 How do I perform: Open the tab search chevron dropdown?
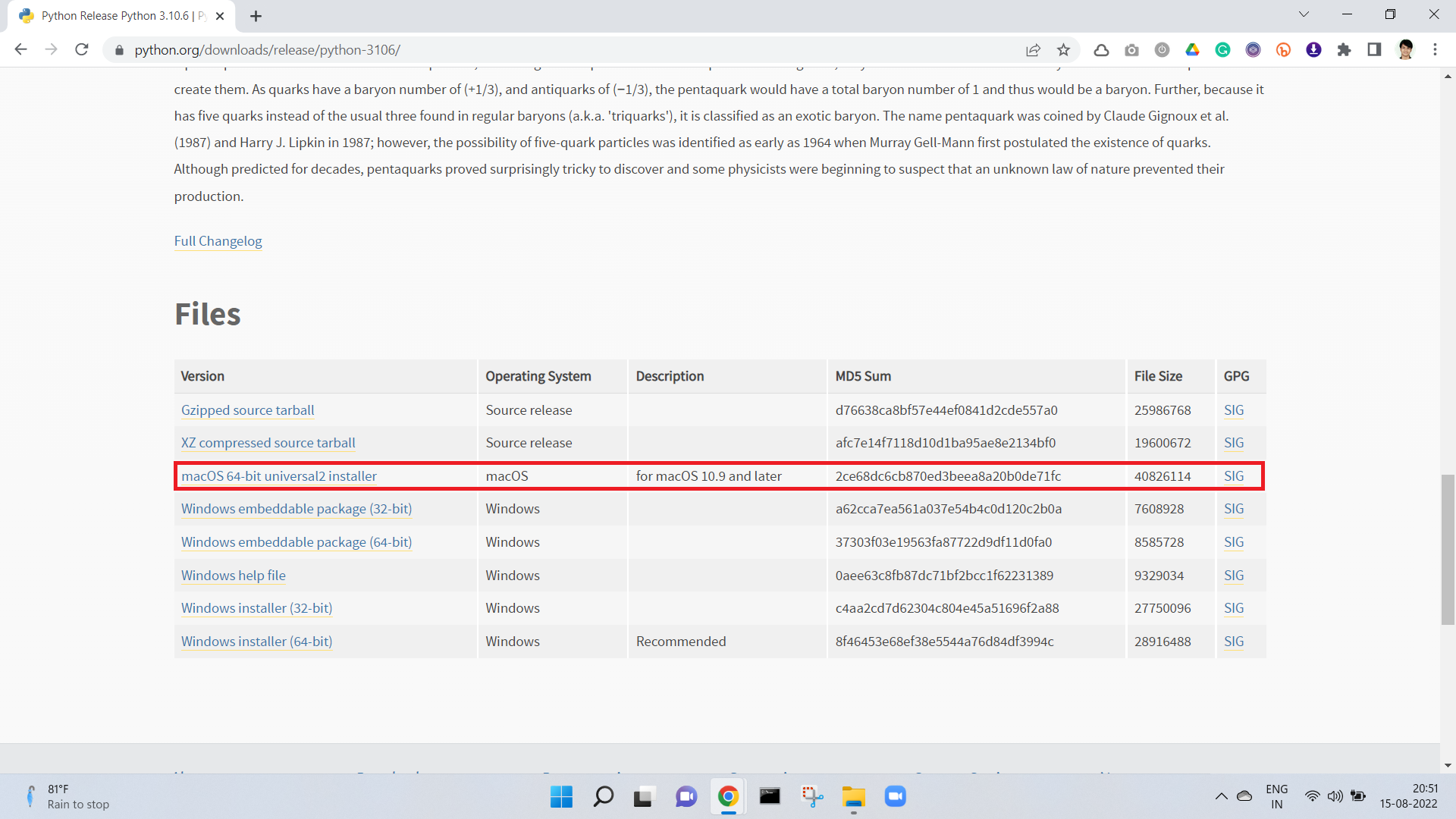coord(1304,14)
